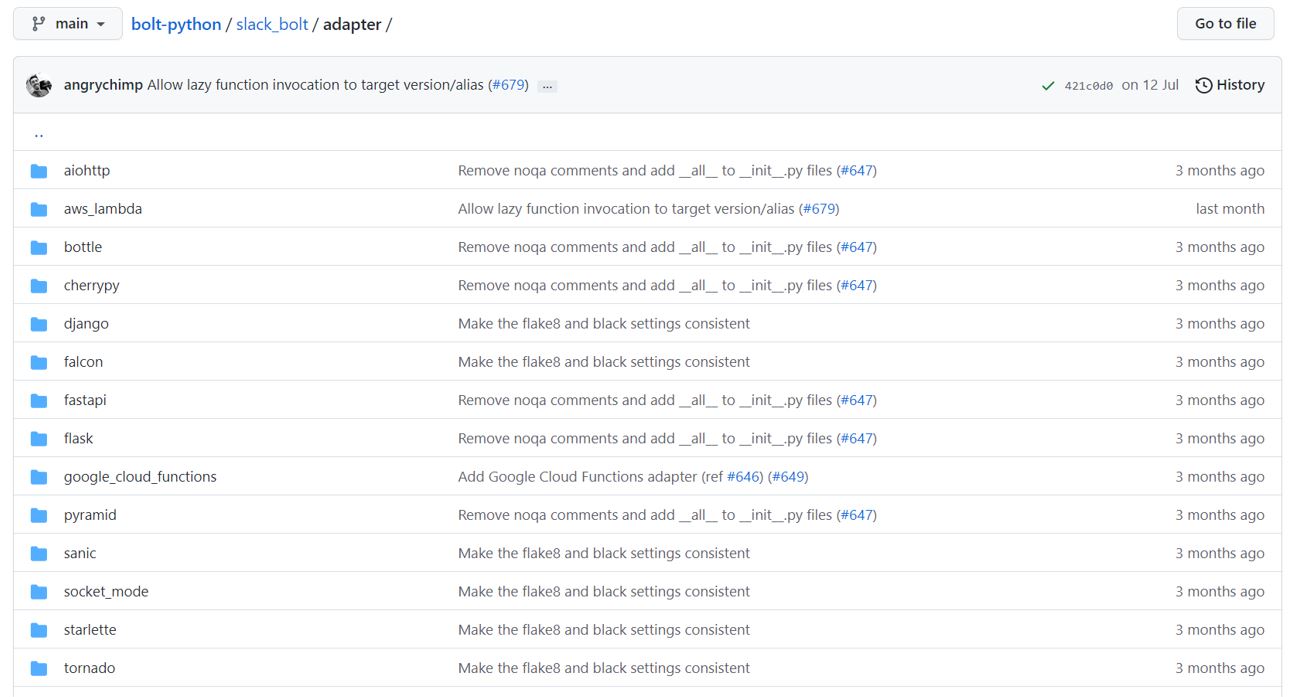Open the commit History
Screen dimensions: 1293x697
1230,85
